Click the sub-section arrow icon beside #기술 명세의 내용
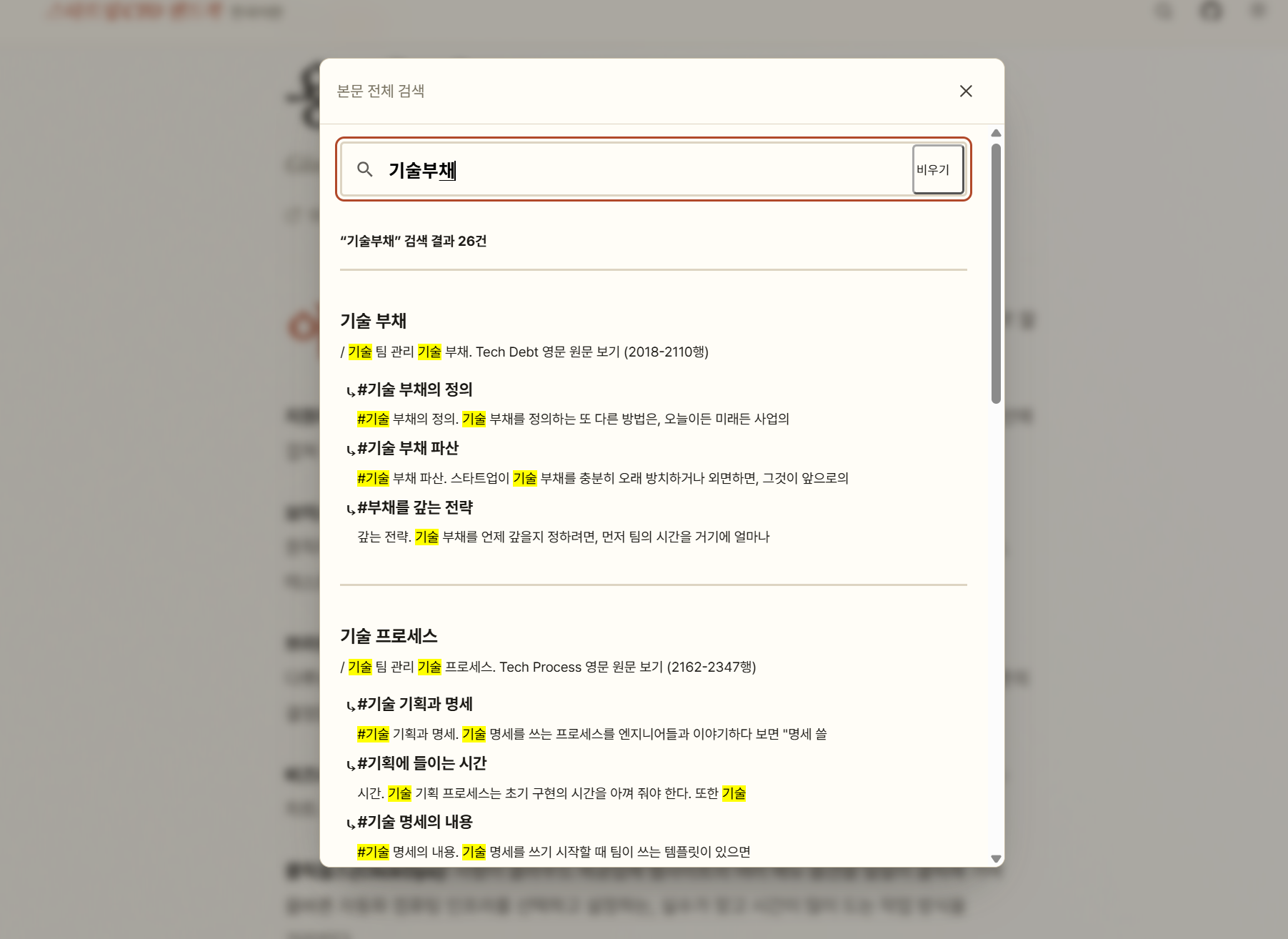 tap(351, 823)
